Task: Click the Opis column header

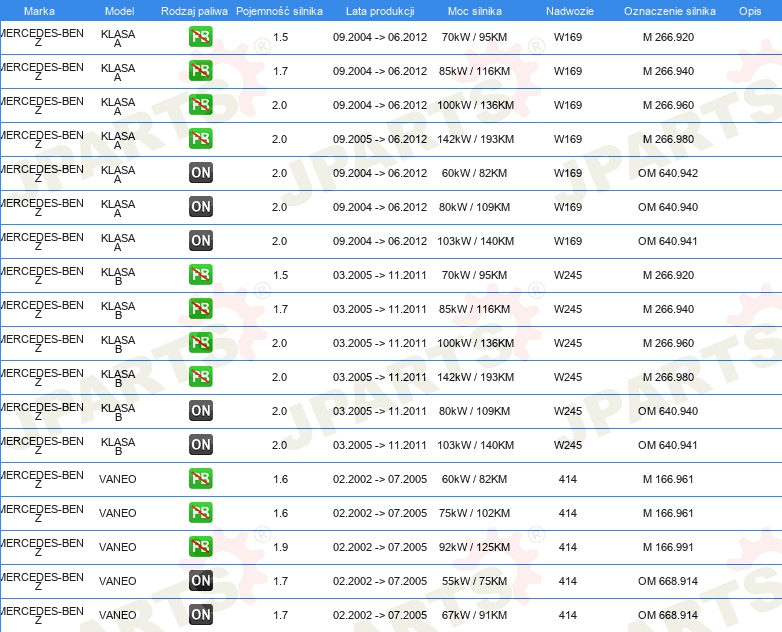Action: point(750,11)
